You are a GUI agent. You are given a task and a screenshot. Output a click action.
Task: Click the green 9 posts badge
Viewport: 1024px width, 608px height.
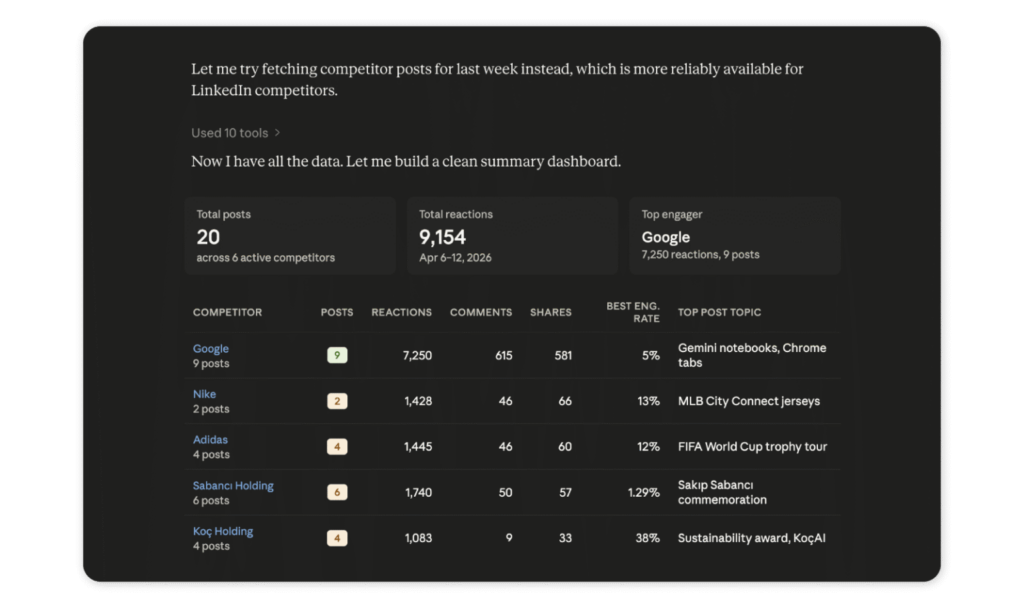[x=337, y=355]
